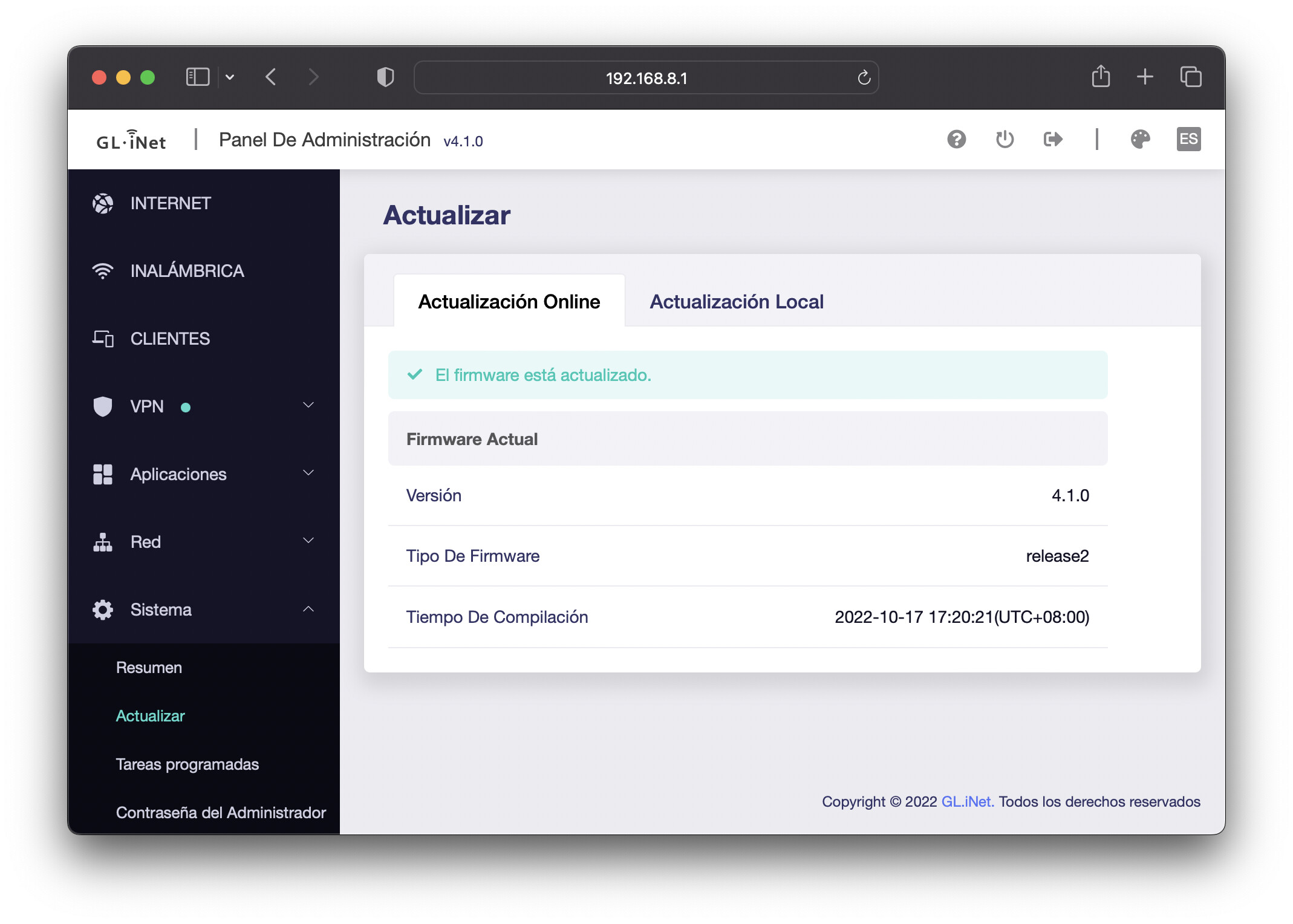Expand the Red menu section
Viewport: 1293px width, 924px height.
coord(308,541)
